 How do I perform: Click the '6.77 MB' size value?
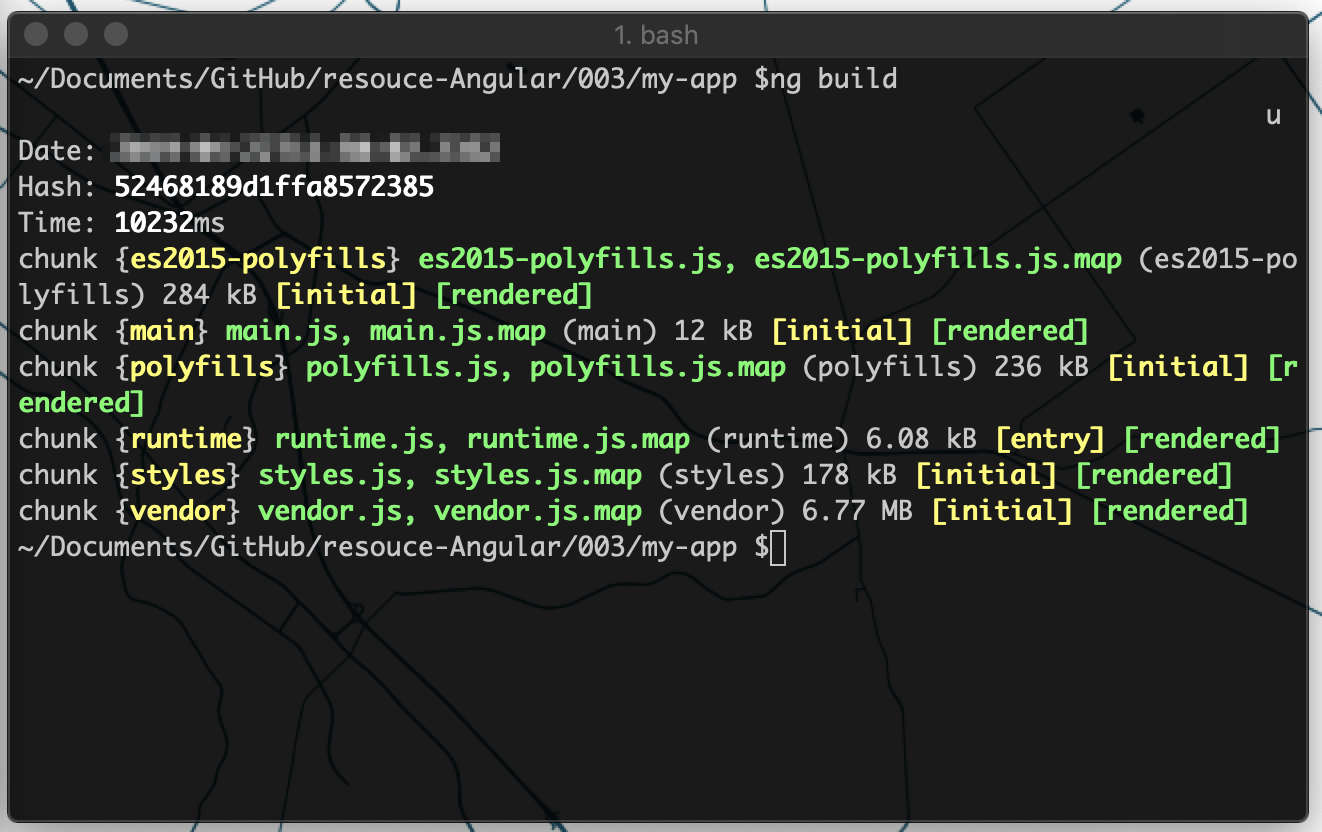(858, 511)
